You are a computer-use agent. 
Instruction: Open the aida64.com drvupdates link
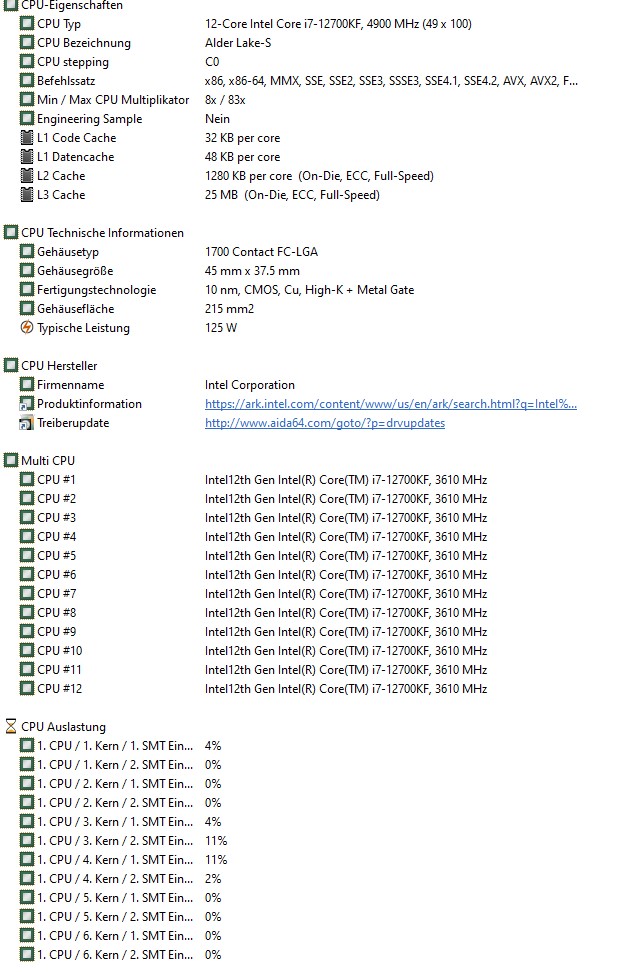[325, 423]
